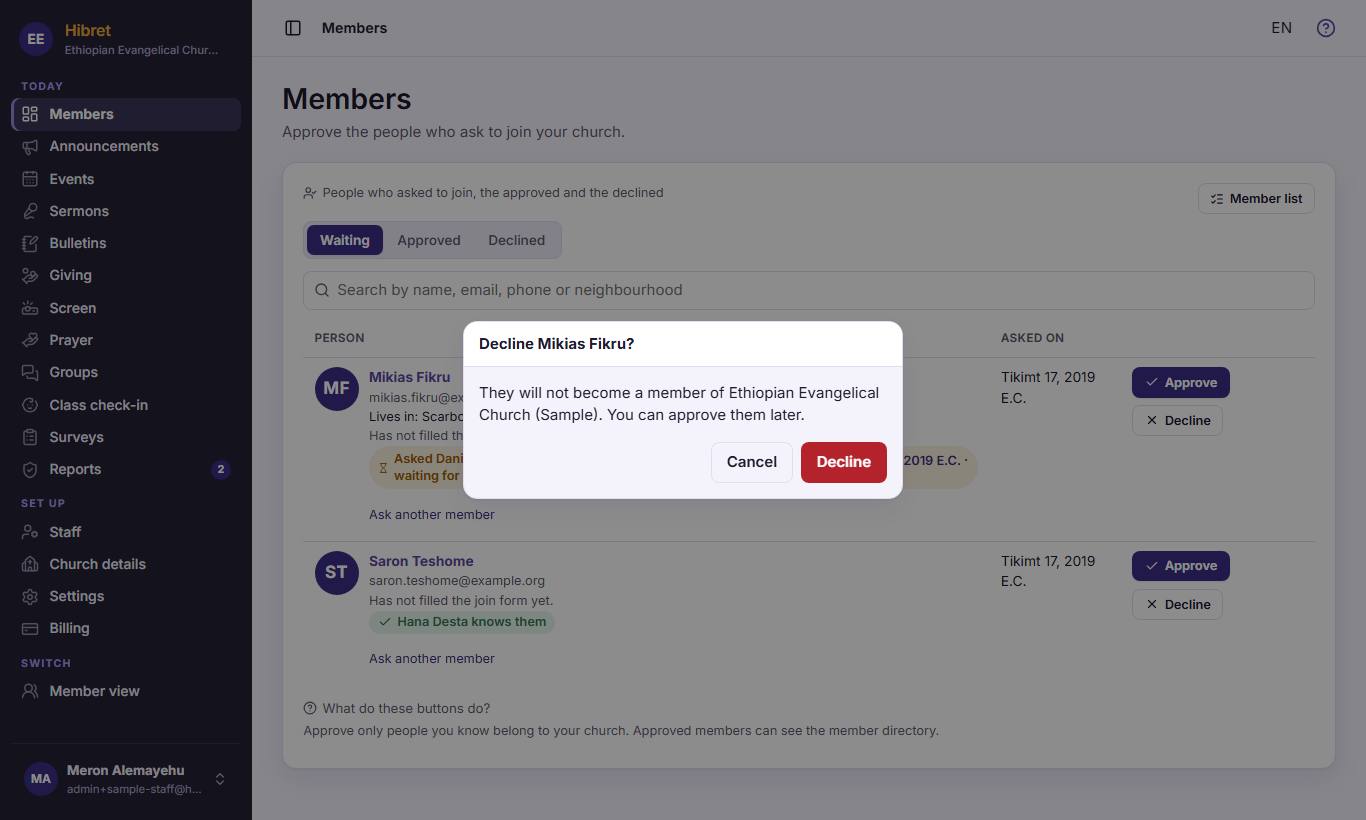The image size is (1366, 820).
Task: Open Announcements megaphone icon in sidebar
Action: (x=30, y=146)
